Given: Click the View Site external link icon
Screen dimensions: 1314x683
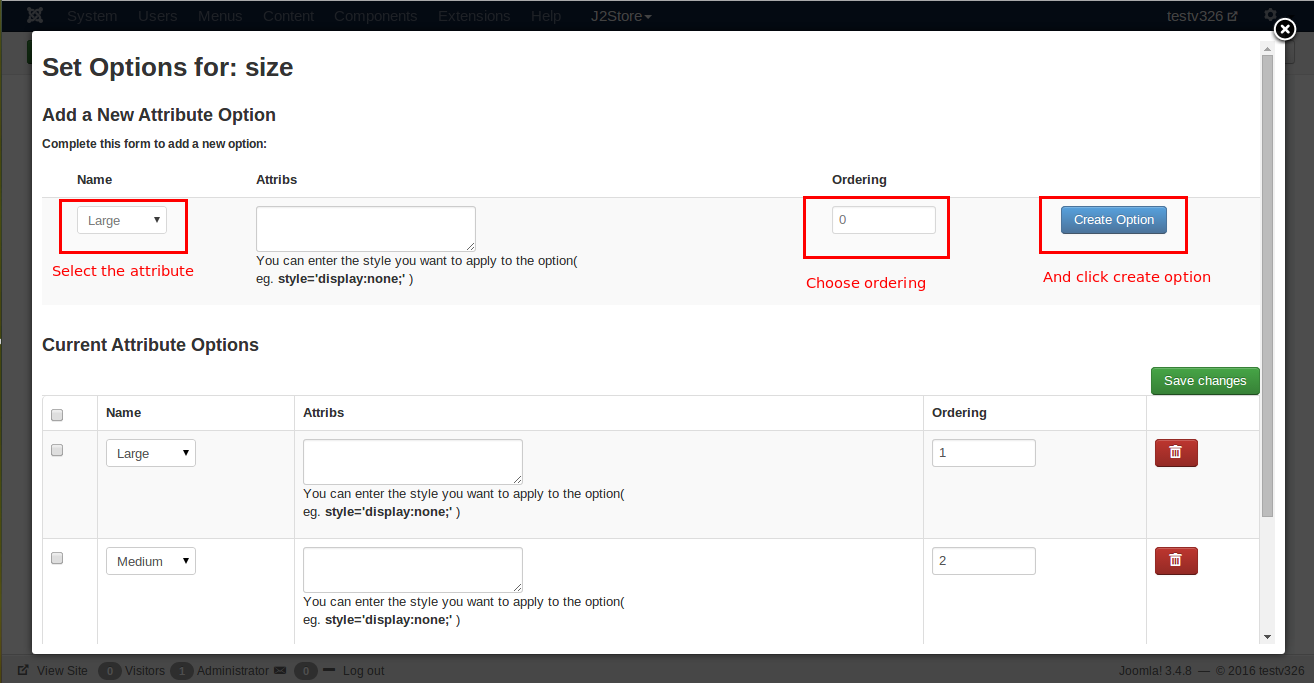Looking at the screenshot, I should pos(23,671).
